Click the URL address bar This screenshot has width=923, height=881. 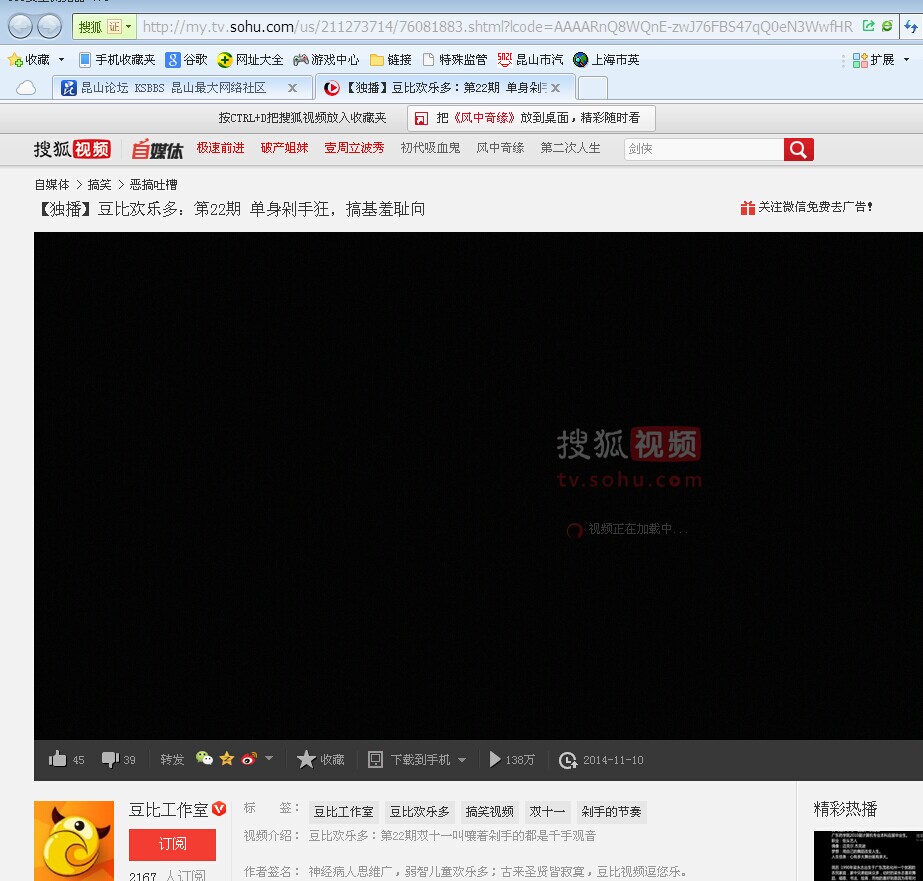[497, 26]
